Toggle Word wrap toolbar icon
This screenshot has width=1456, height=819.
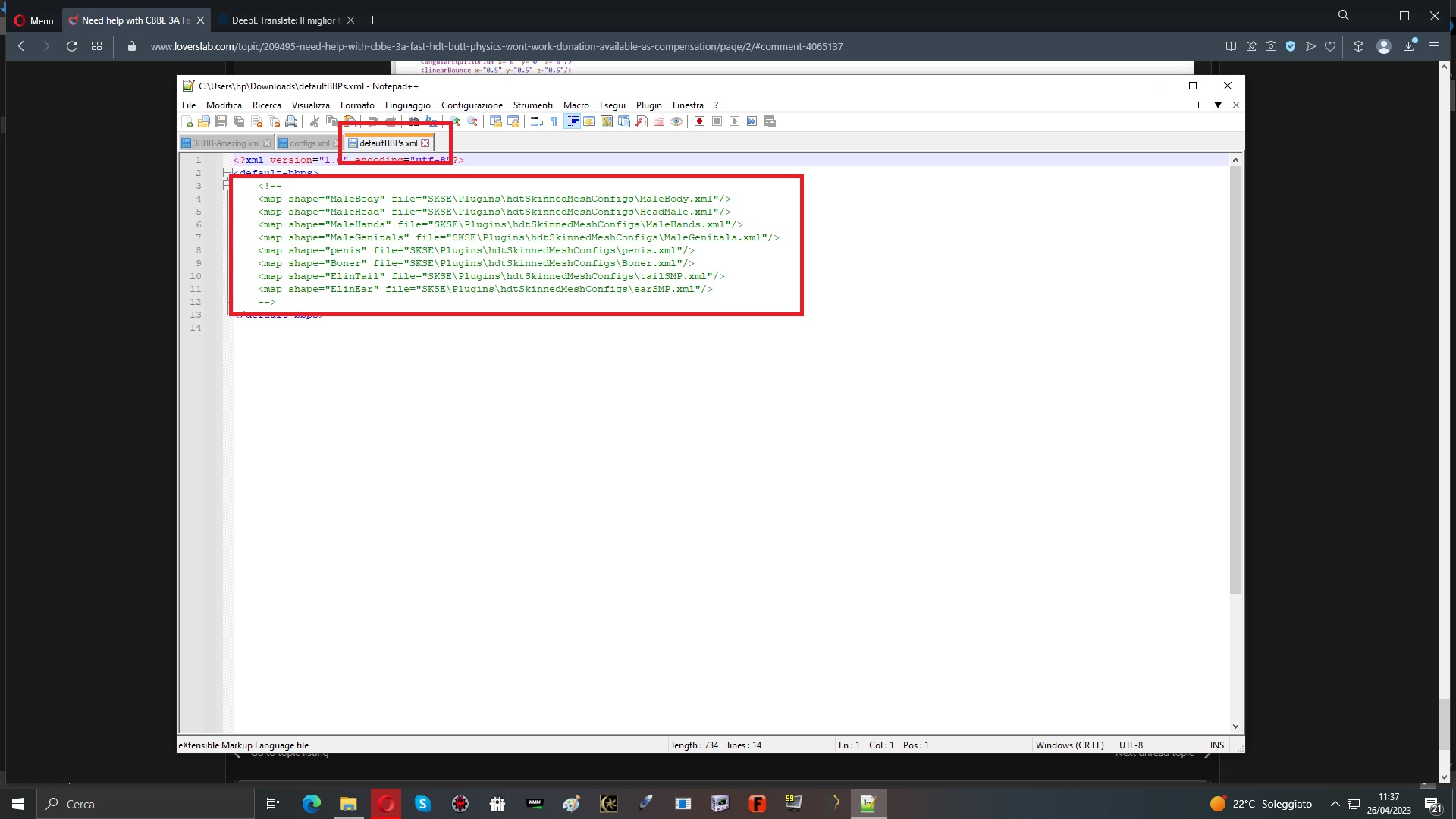(x=537, y=121)
